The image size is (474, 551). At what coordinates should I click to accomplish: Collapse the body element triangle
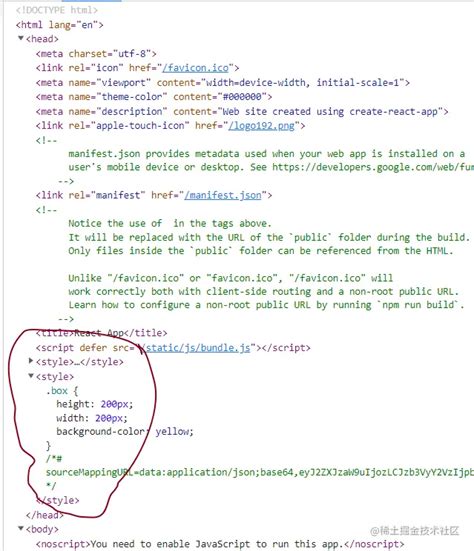pos(21,529)
